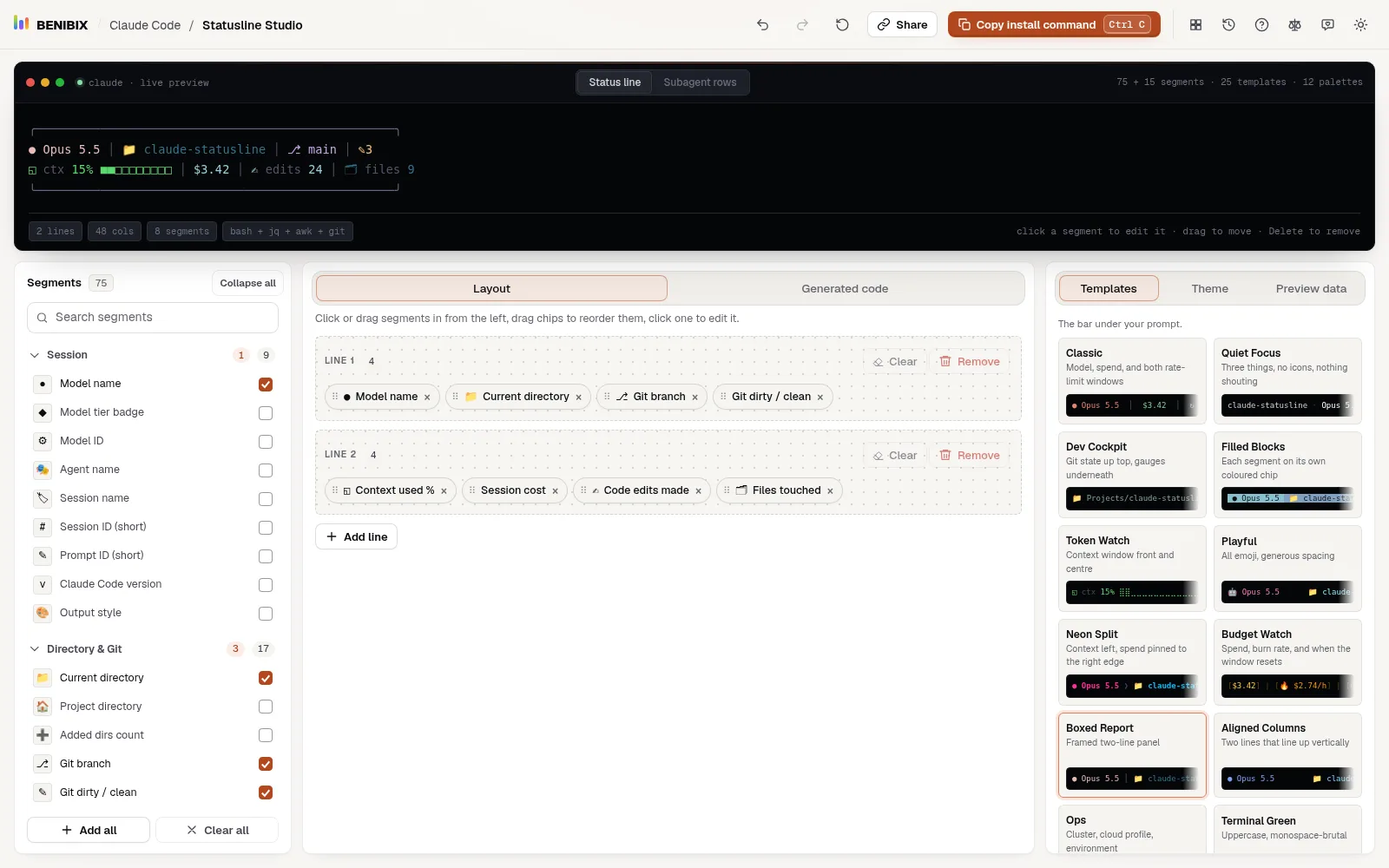Check the Model tier badge checkbox
Image resolution: width=1389 pixels, height=868 pixels.
tap(266, 413)
